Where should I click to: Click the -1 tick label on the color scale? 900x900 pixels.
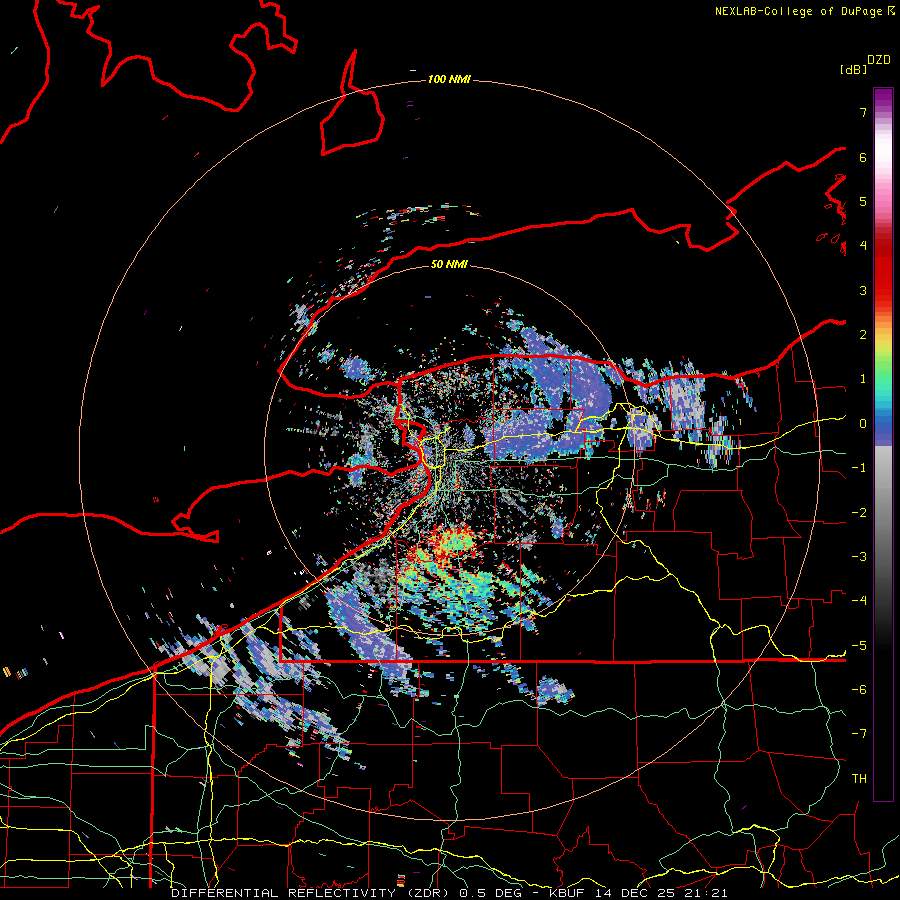tap(859, 468)
